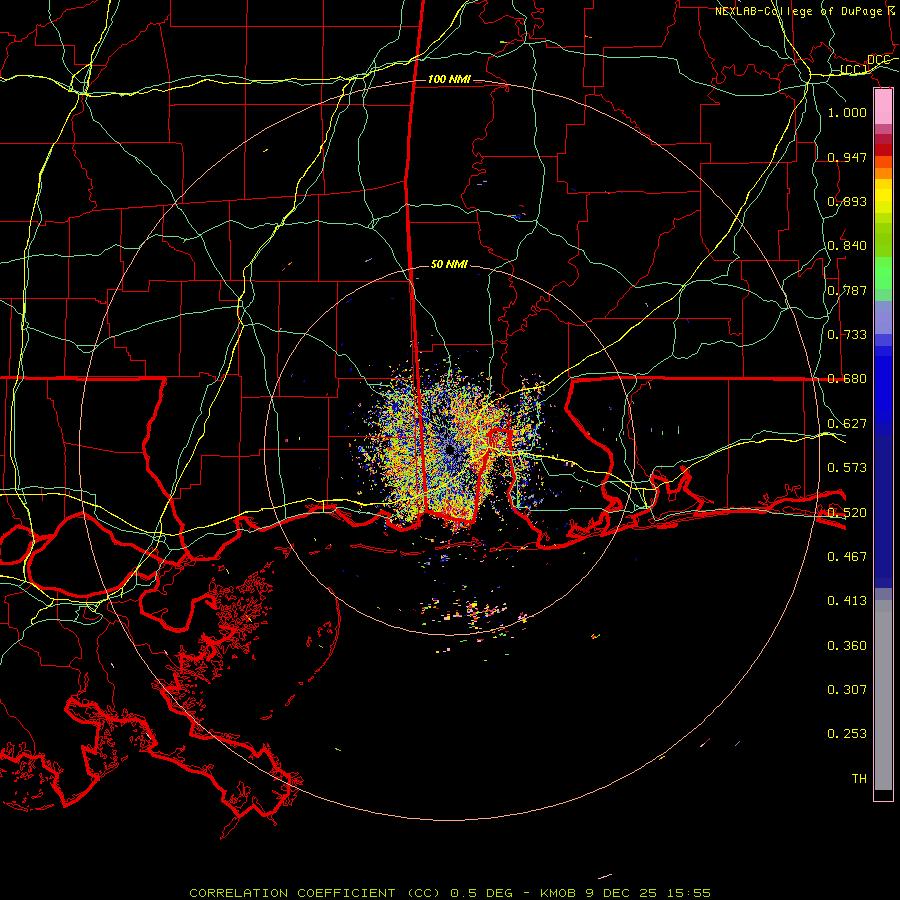Select the 0.787 legend value
The width and height of the screenshot is (900, 900).
click(x=847, y=290)
